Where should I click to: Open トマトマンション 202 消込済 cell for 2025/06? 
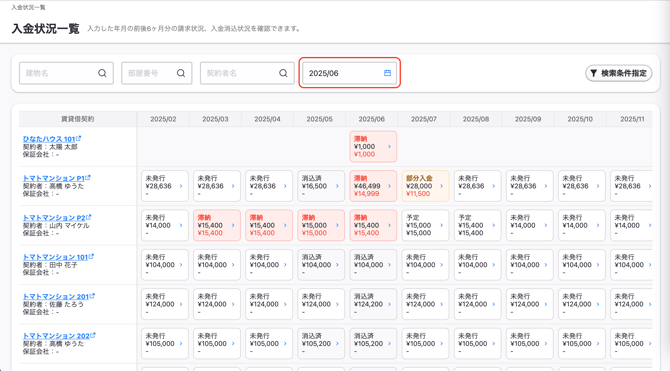(x=373, y=343)
